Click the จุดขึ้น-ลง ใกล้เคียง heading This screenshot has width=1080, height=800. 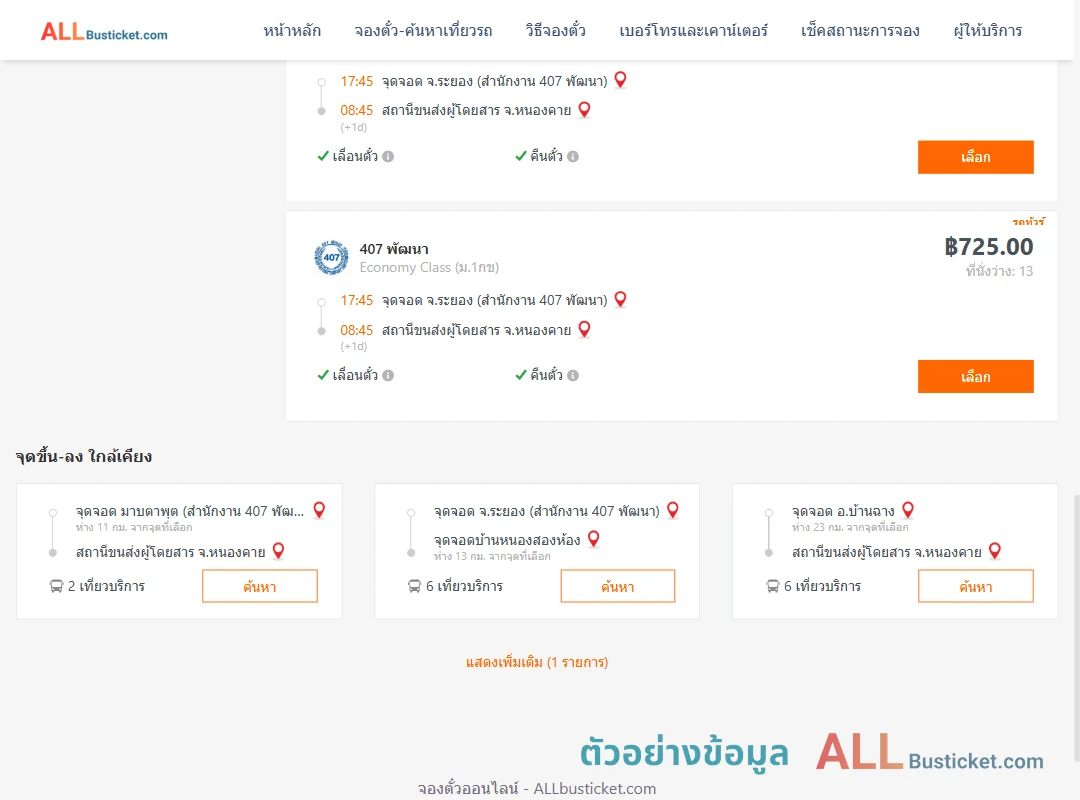tap(84, 456)
